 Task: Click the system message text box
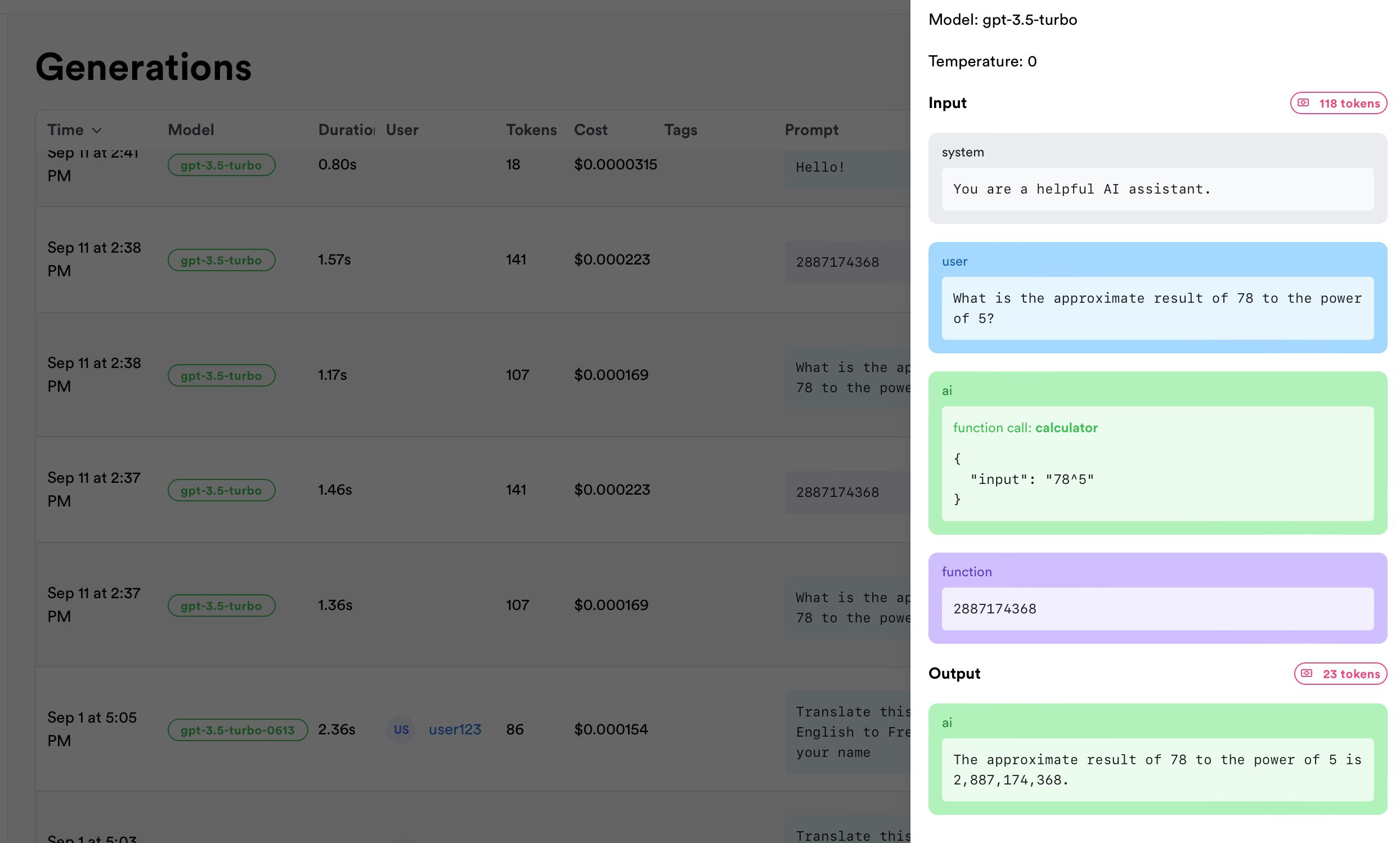pos(1157,189)
